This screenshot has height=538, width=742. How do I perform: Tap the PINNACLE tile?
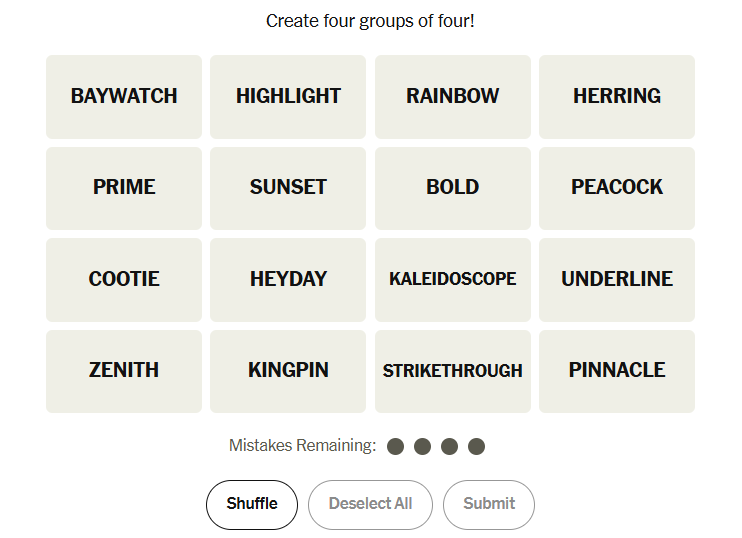(616, 370)
